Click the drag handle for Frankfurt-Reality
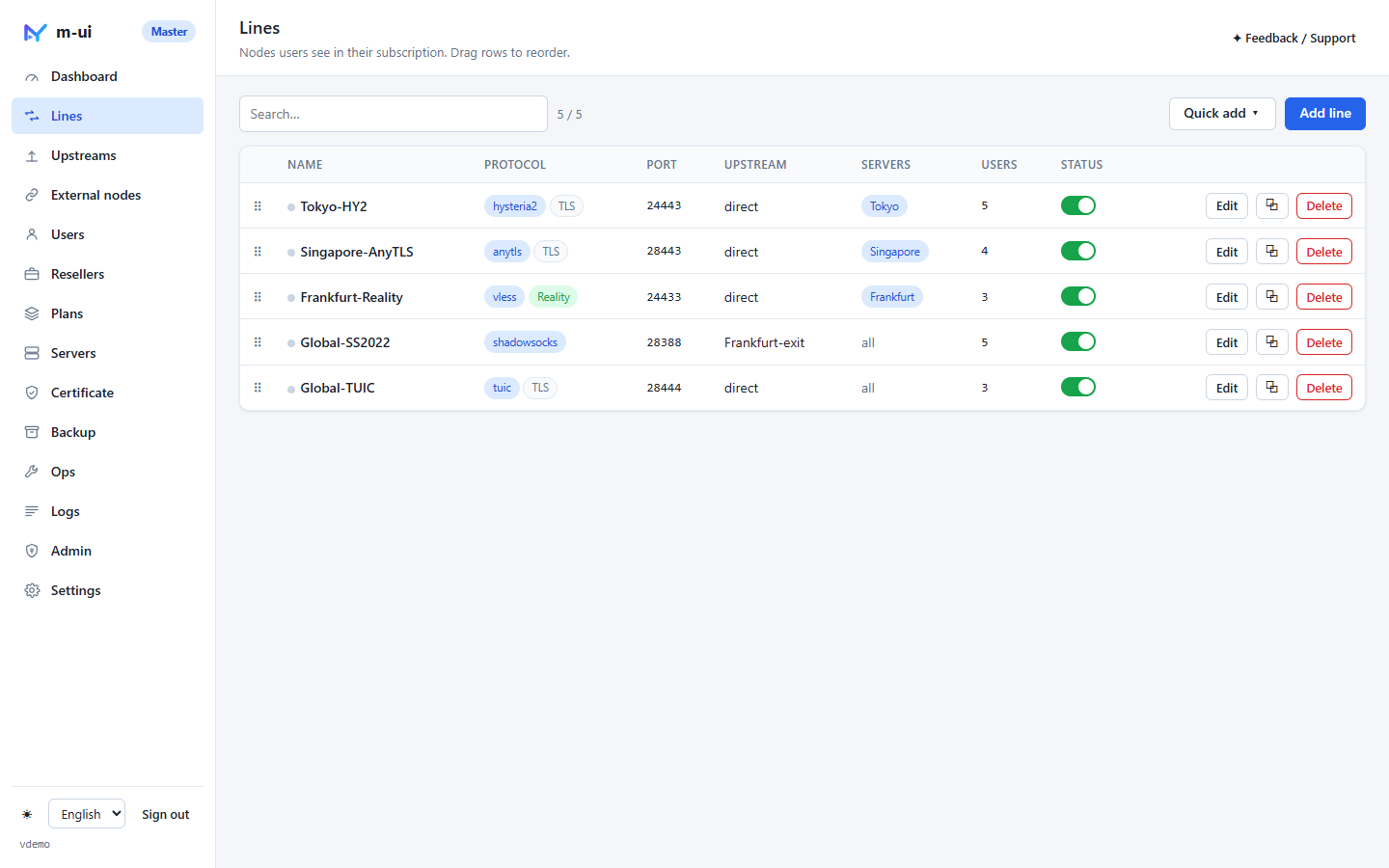This screenshot has width=1389, height=868. [x=258, y=296]
